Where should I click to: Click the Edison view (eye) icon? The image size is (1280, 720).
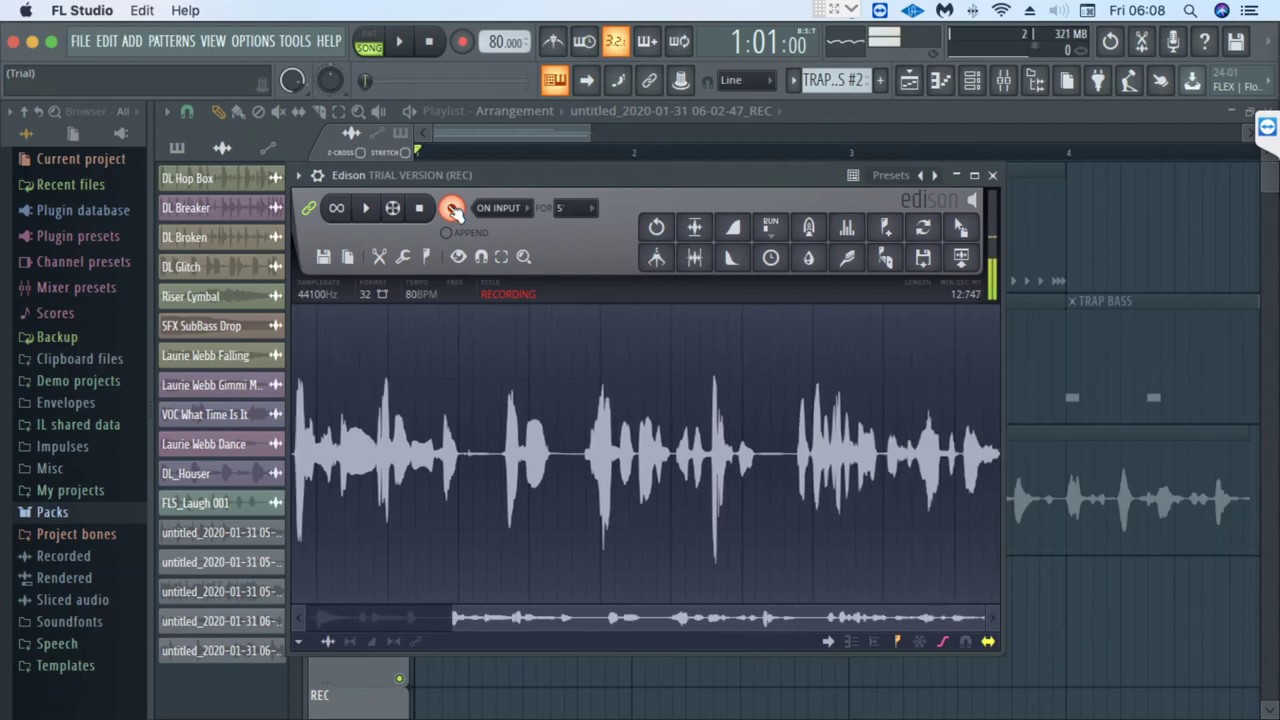click(x=458, y=257)
